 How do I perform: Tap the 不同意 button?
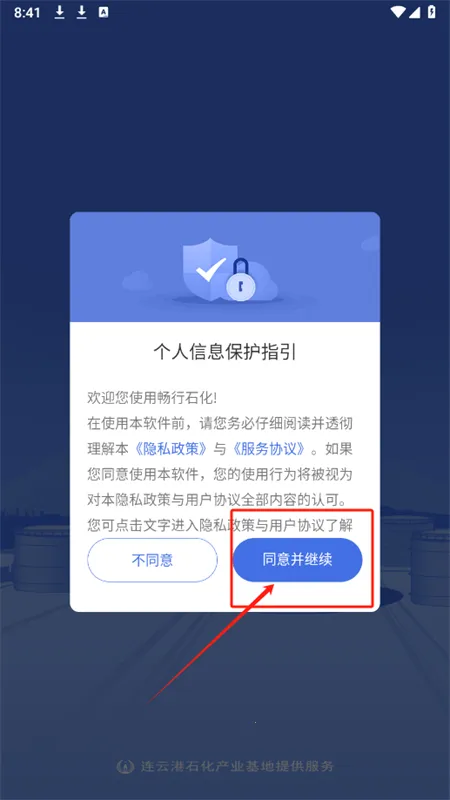[x=152, y=560]
